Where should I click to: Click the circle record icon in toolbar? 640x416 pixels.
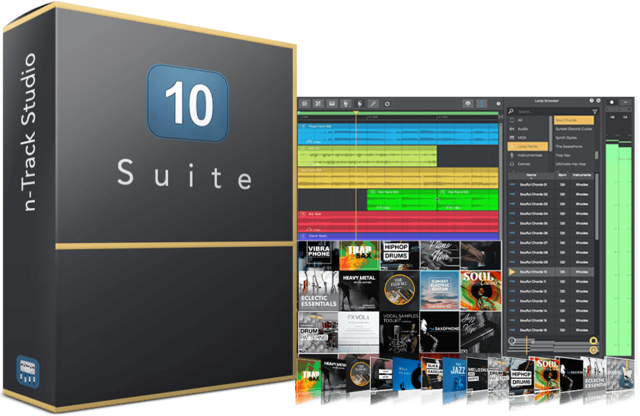387,104
